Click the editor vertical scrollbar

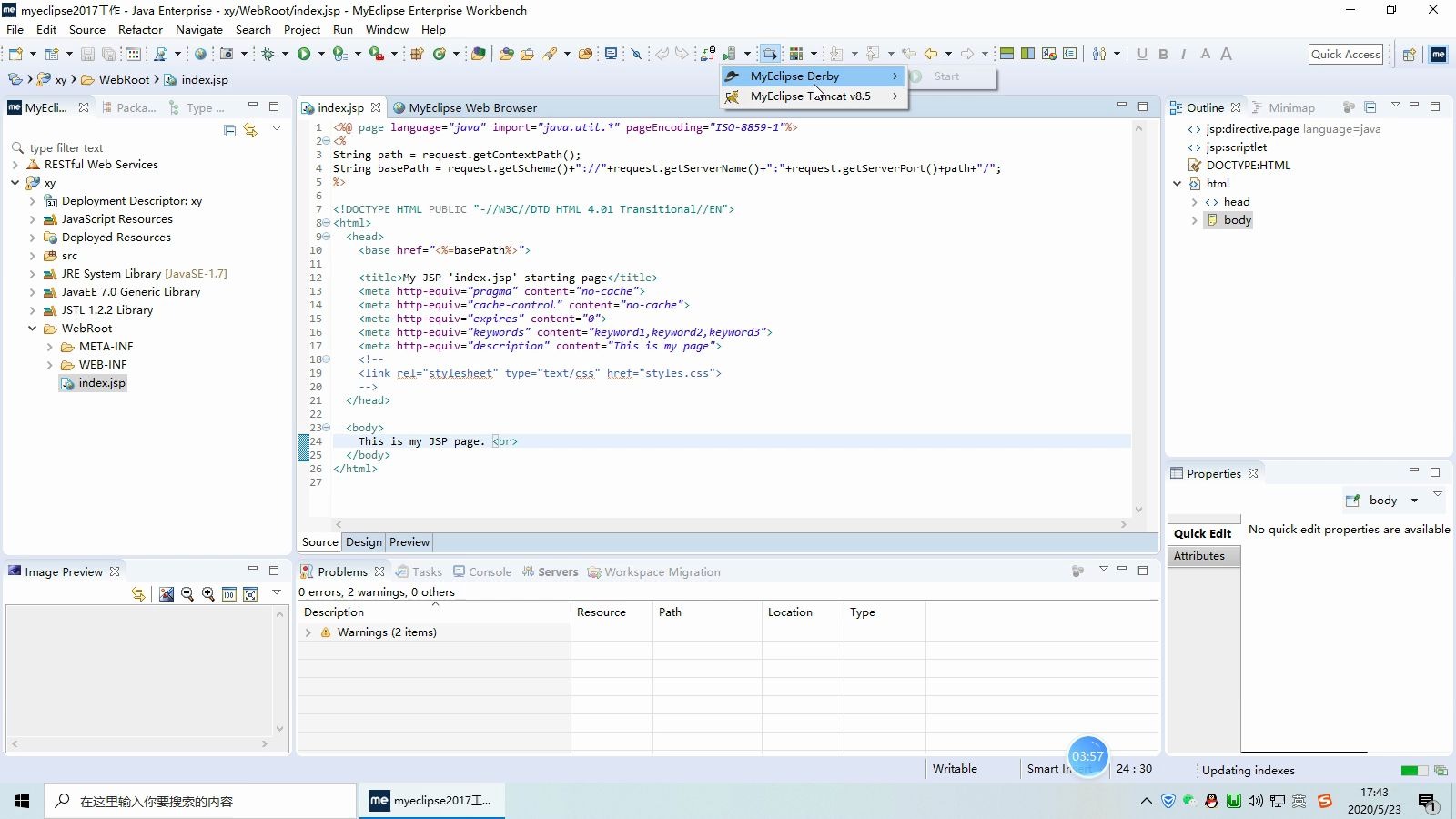pyautogui.click(x=1138, y=318)
